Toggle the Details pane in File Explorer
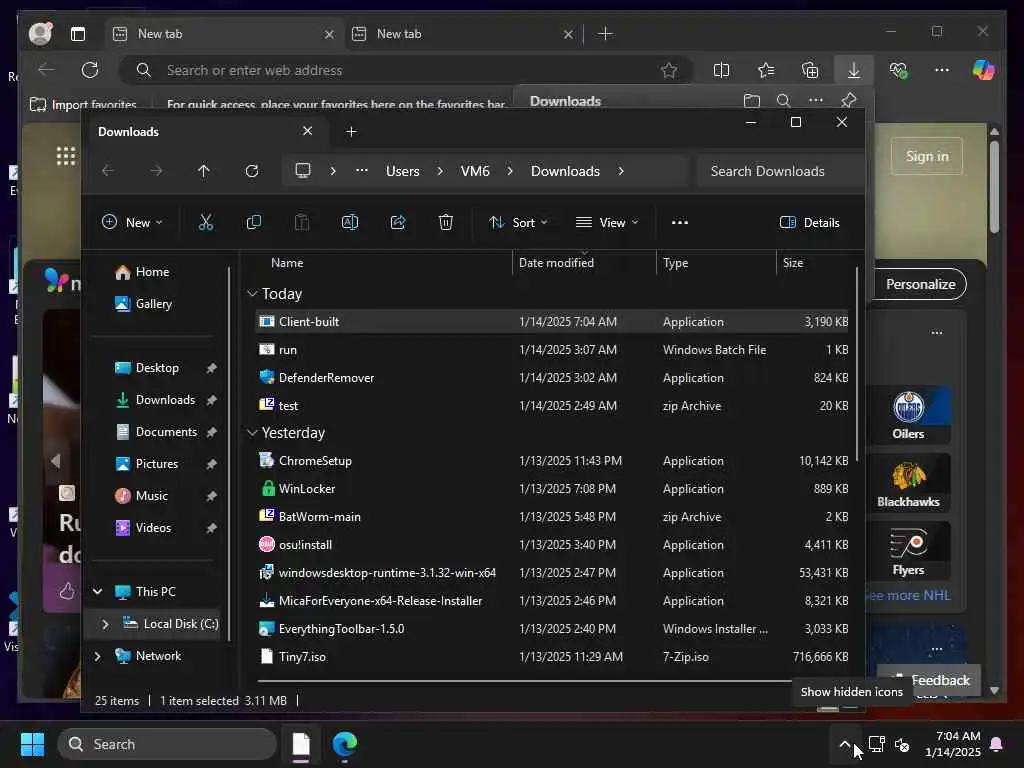Screen dimensions: 1024x768 click(810, 223)
